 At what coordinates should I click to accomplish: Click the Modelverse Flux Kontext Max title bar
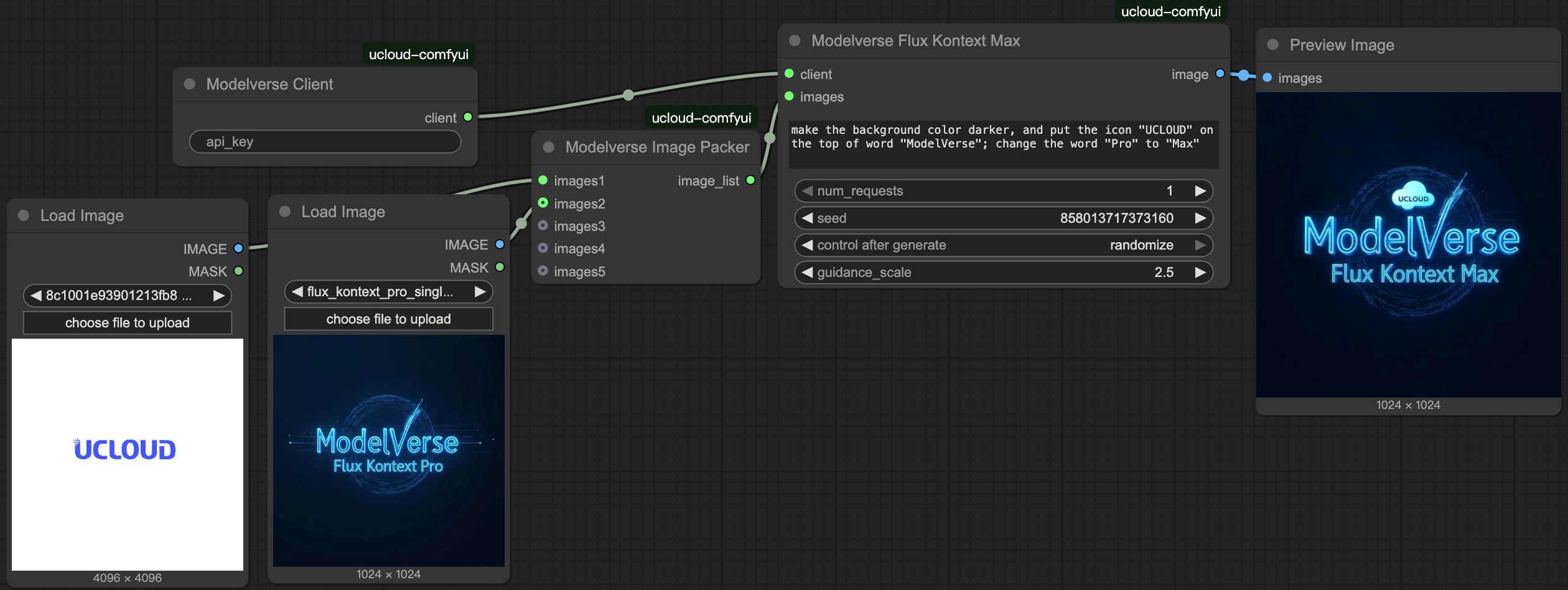pos(1004,40)
